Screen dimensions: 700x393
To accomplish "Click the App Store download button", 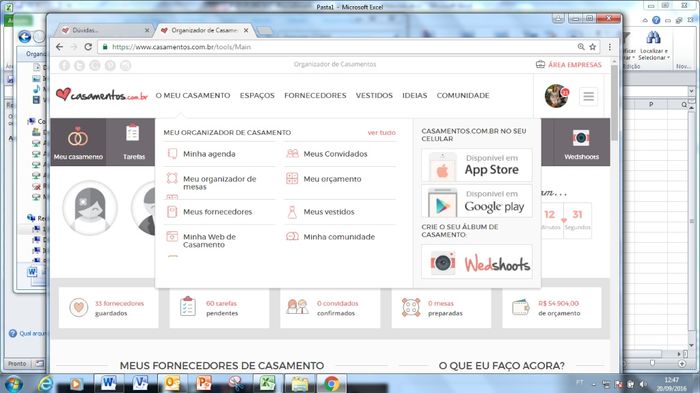I will 477,165.
